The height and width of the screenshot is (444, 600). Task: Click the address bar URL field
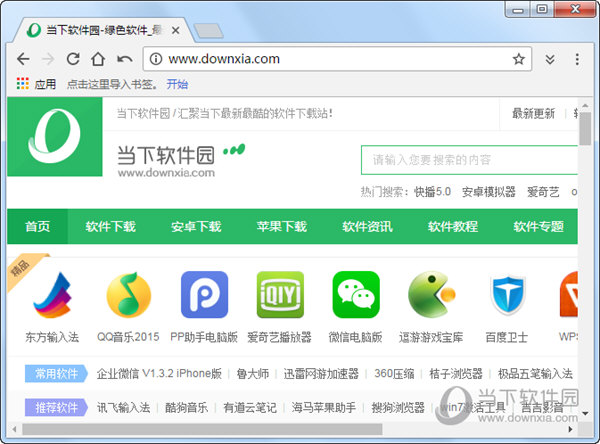point(337,59)
